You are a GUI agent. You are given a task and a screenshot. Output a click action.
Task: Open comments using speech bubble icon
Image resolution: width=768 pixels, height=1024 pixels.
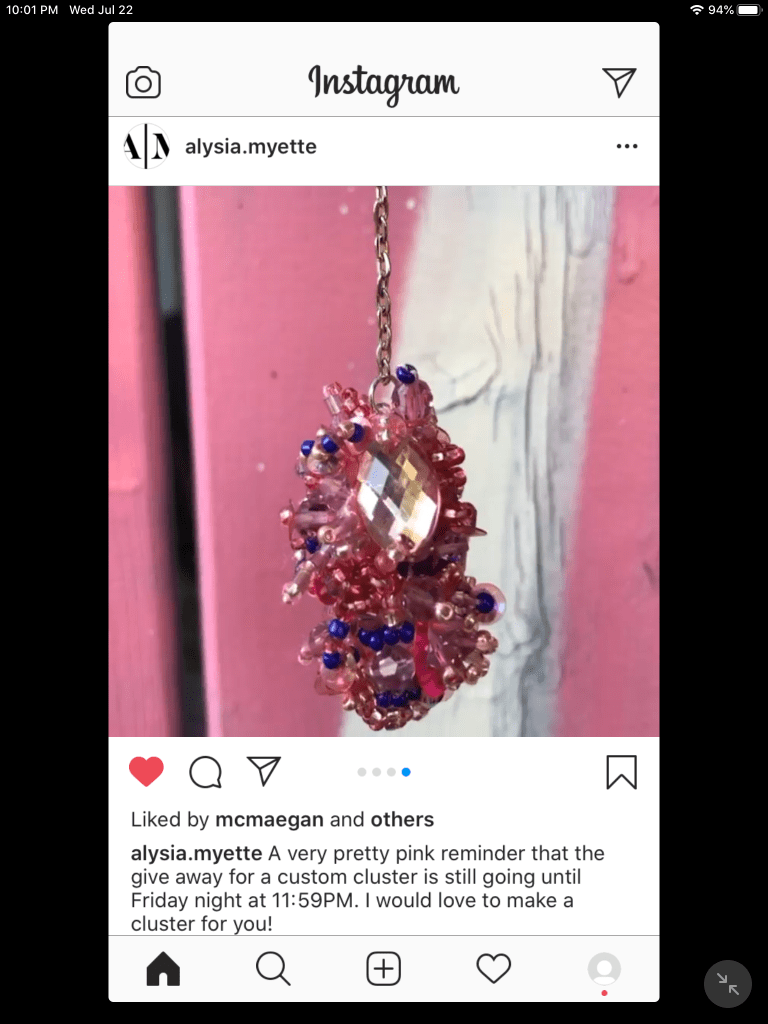click(x=206, y=772)
